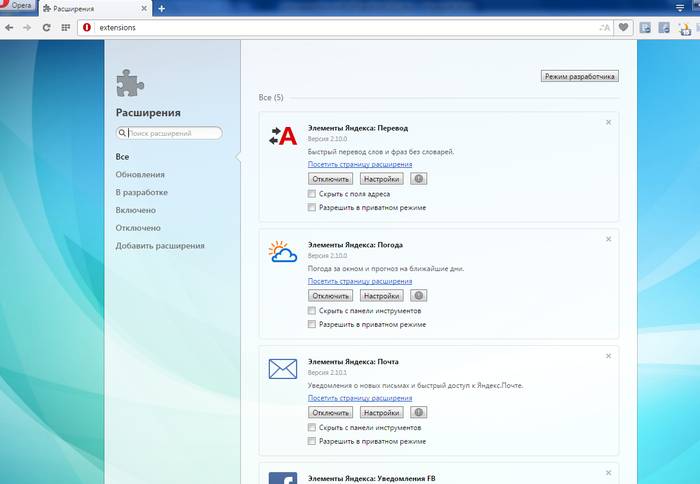Tick 'Скрыть с панели инструментов' for Почта
The height and width of the screenshot is (484, 700).
[x=313, y=427]
